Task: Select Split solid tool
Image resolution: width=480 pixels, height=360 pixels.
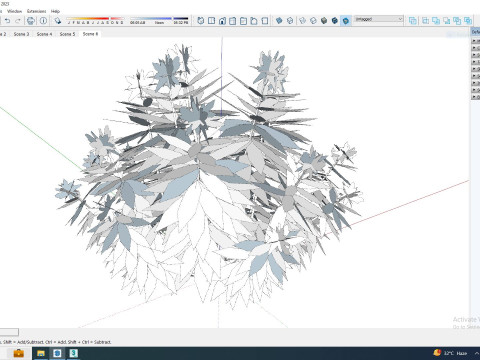Action: [x=468, y=21]
